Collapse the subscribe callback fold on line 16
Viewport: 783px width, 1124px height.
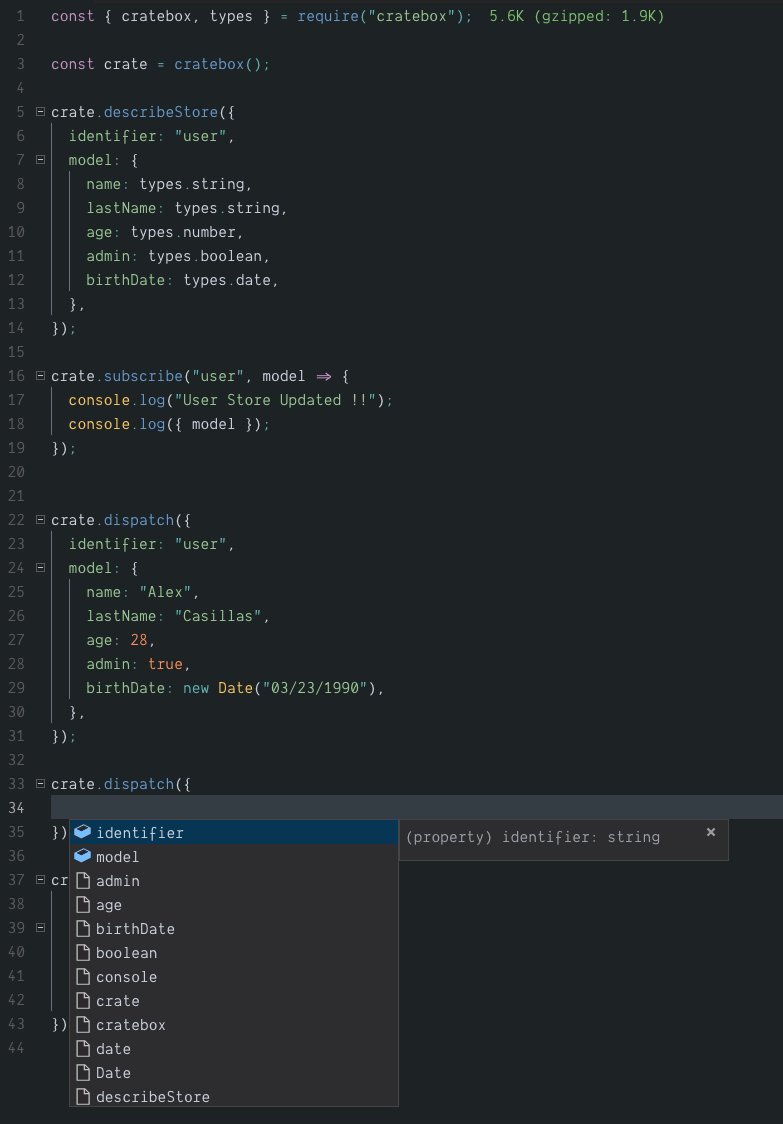pos(40,376)
